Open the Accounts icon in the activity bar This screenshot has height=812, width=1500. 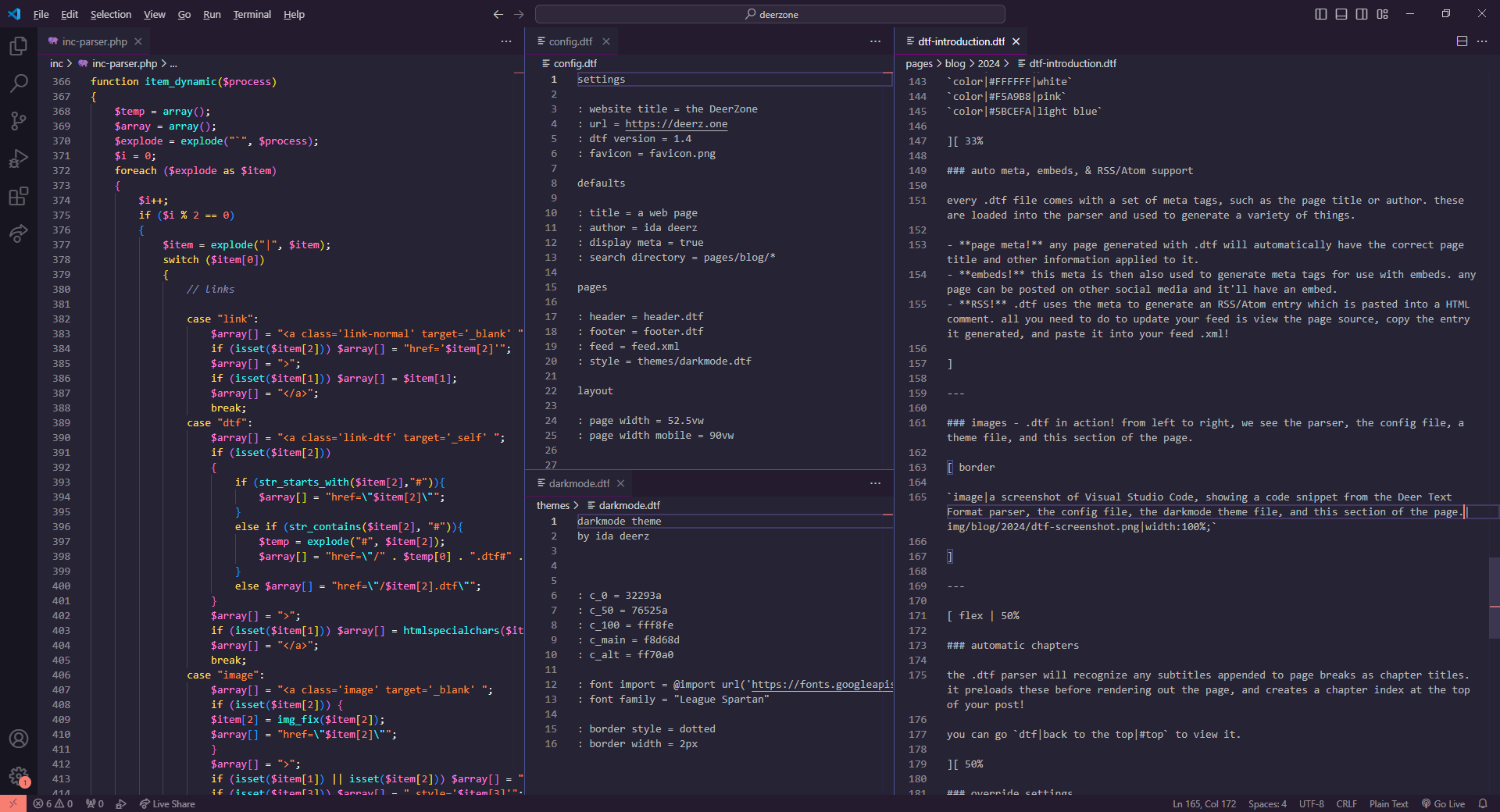[19, 739]
